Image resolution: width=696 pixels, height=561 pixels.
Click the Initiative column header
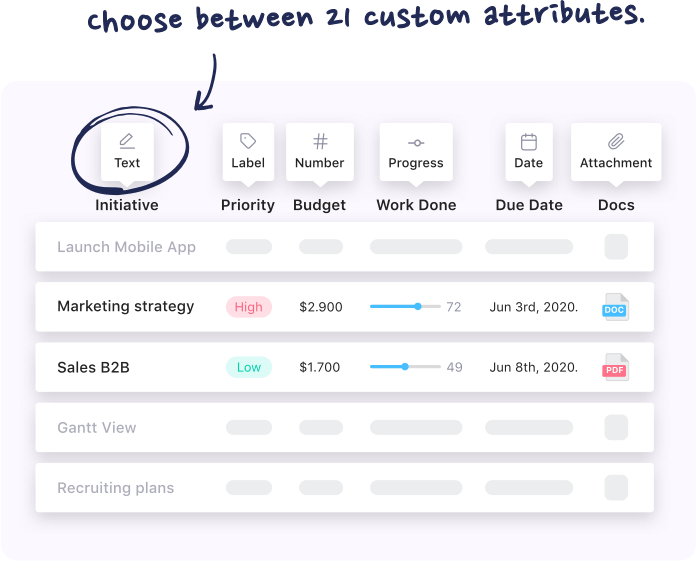tap(127, 205)
